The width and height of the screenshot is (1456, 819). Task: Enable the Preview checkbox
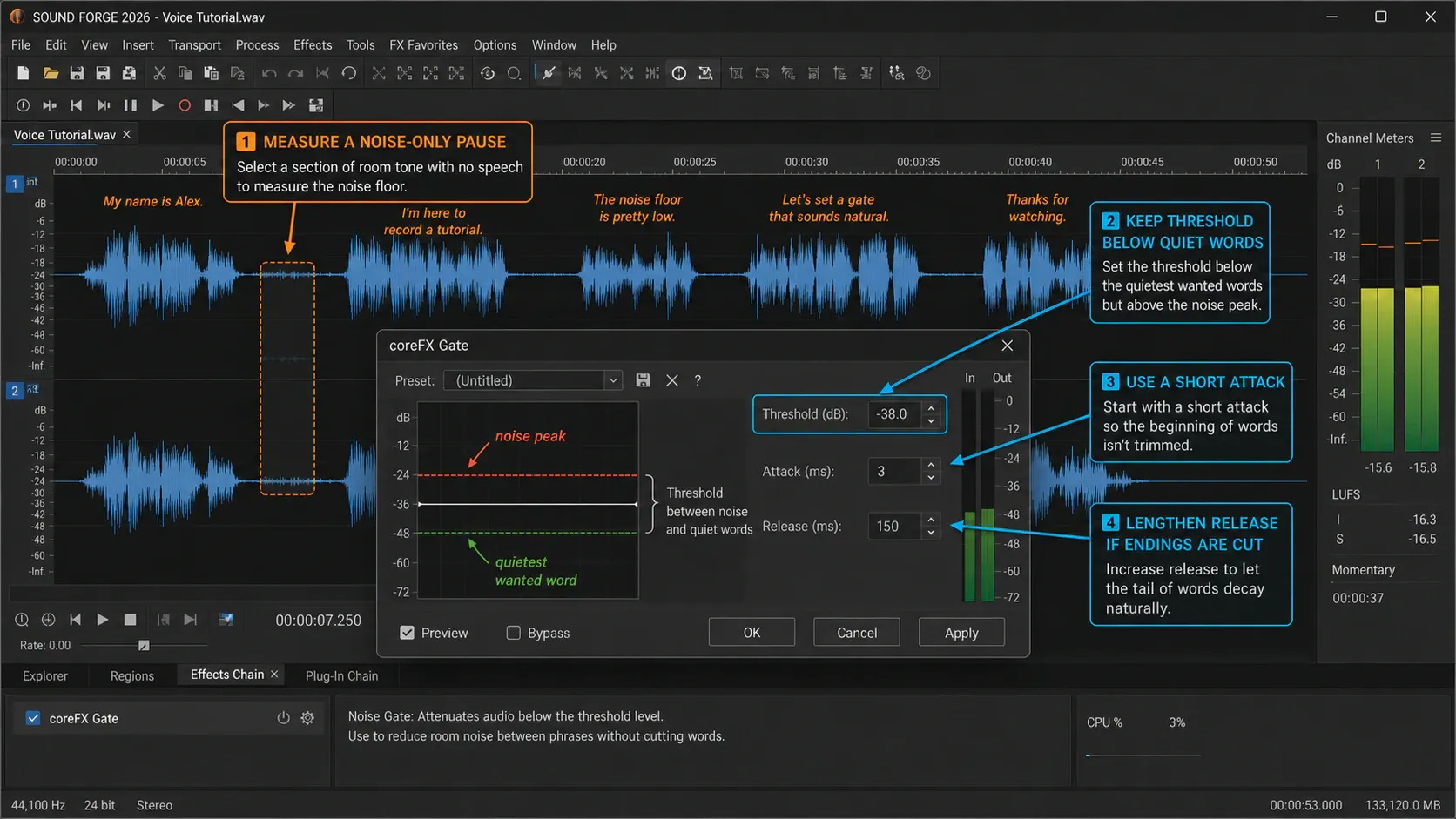tap(407, 633)
